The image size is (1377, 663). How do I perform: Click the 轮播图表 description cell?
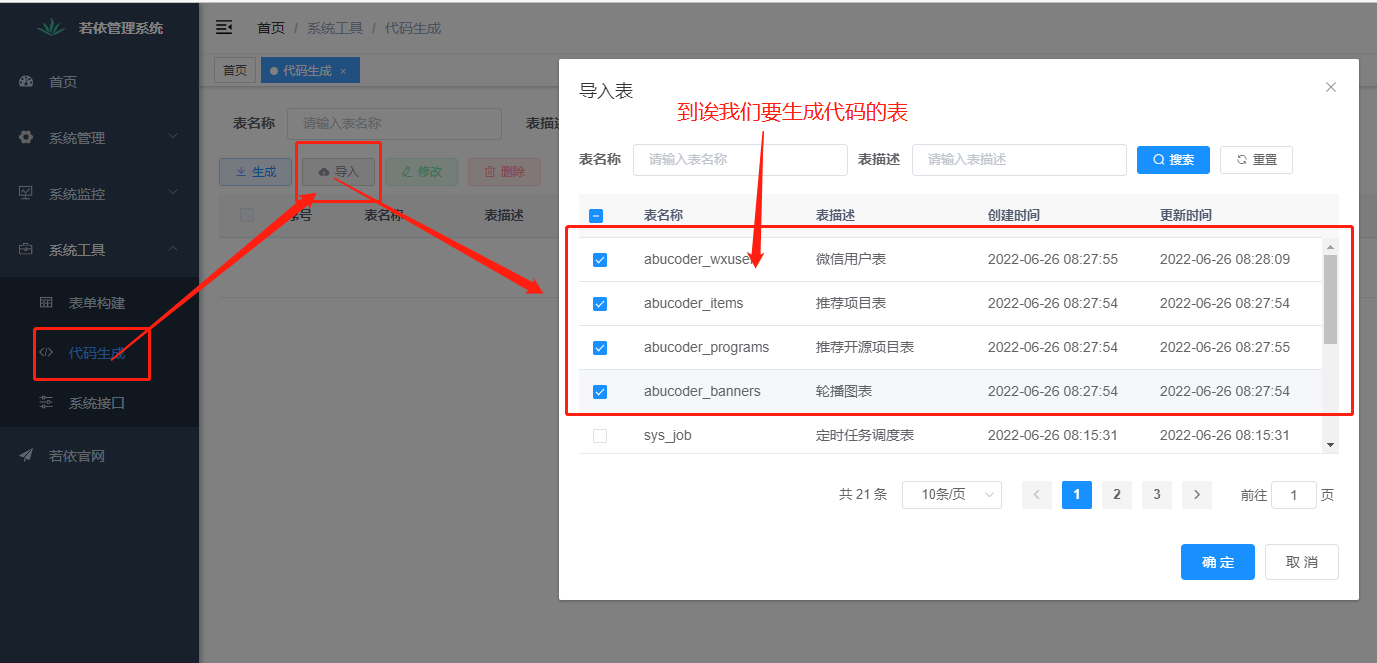(844, 392)
